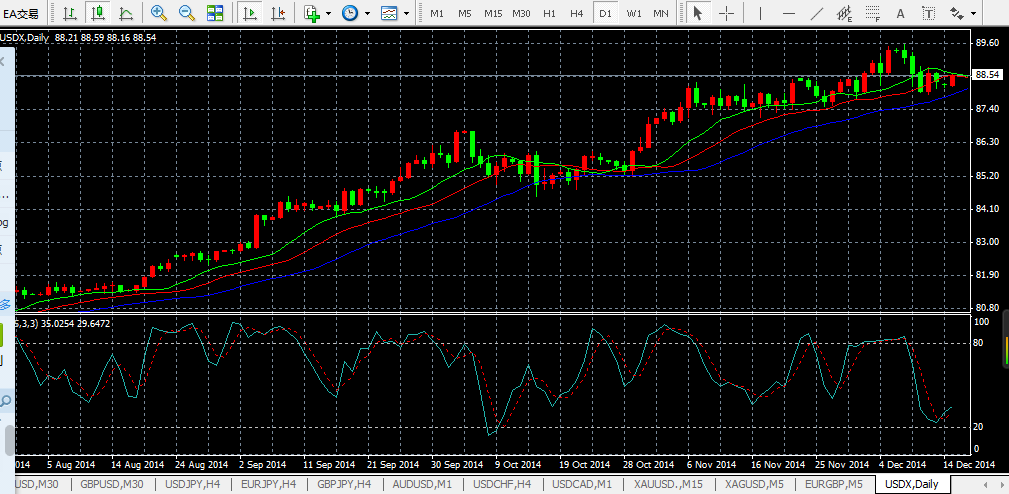This screenshot has width=1009, height=494.
Task: Open the add indicators list icon
Action: pyautogui.click(x=312, y=13)
